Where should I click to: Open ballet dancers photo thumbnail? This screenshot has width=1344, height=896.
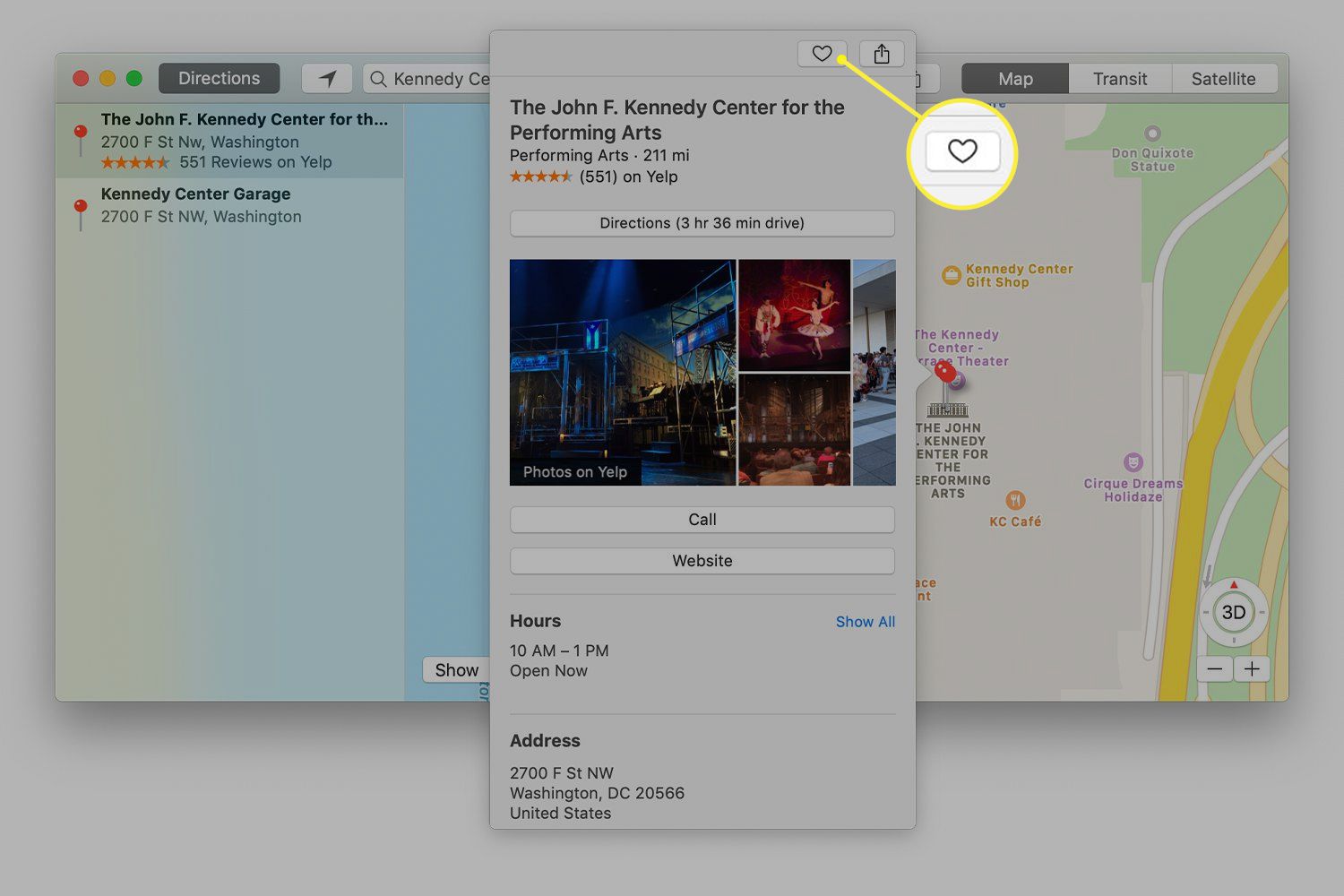(x=795, y=314)
